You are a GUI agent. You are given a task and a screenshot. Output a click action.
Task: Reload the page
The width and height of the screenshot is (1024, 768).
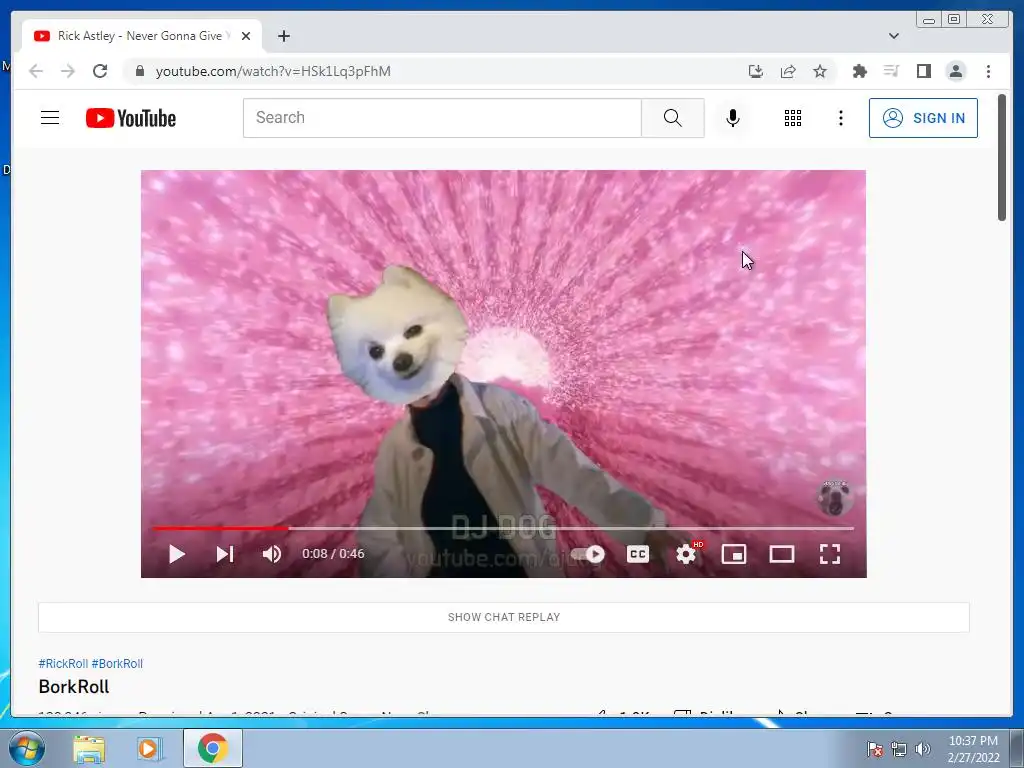(100, 71)
